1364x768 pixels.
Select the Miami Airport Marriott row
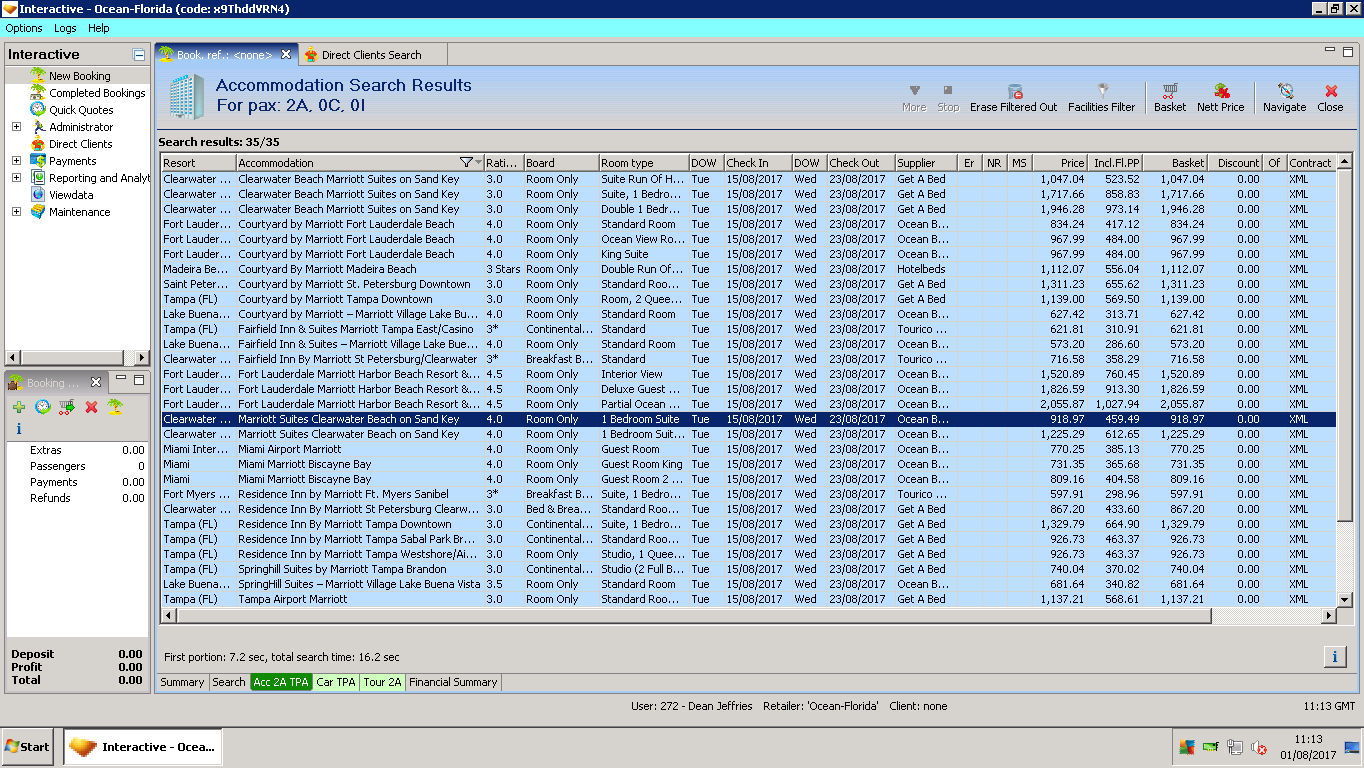[748, 449]
